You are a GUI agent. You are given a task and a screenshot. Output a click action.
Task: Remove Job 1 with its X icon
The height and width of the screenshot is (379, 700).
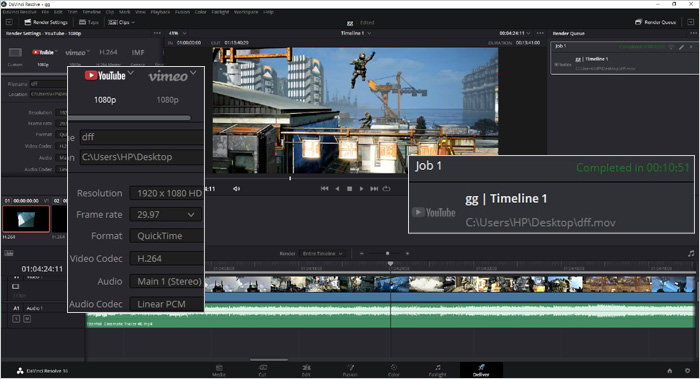(x=691, y=46)
